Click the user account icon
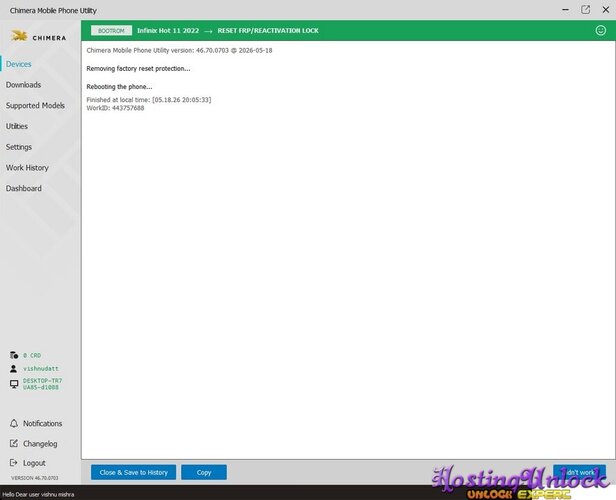 click(13, 368)
